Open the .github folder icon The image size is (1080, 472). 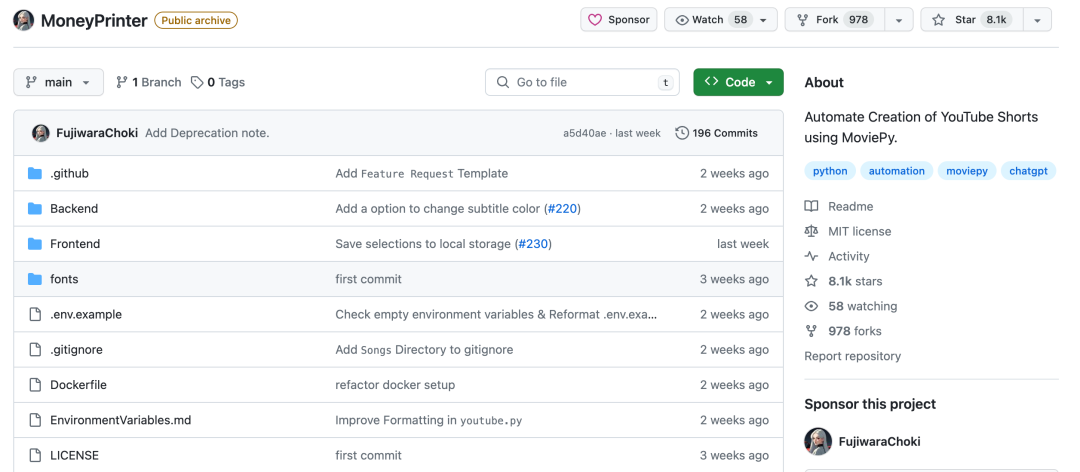click(35, 173)
